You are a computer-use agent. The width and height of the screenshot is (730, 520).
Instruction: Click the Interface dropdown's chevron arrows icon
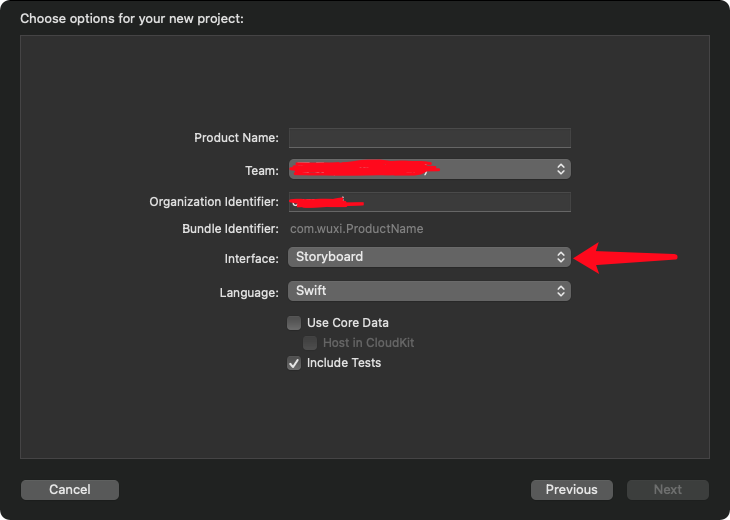(561, 257)
